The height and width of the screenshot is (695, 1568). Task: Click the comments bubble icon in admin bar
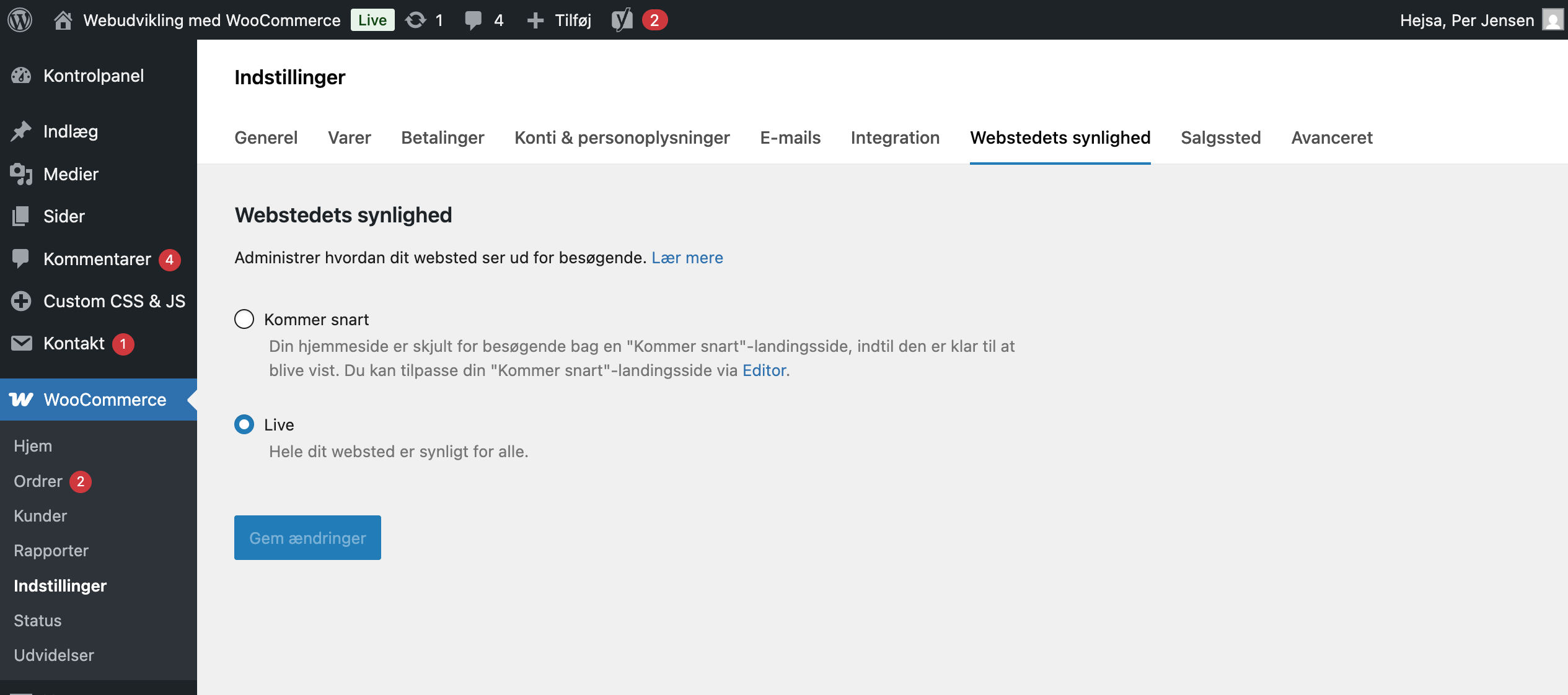pos(473,20)
